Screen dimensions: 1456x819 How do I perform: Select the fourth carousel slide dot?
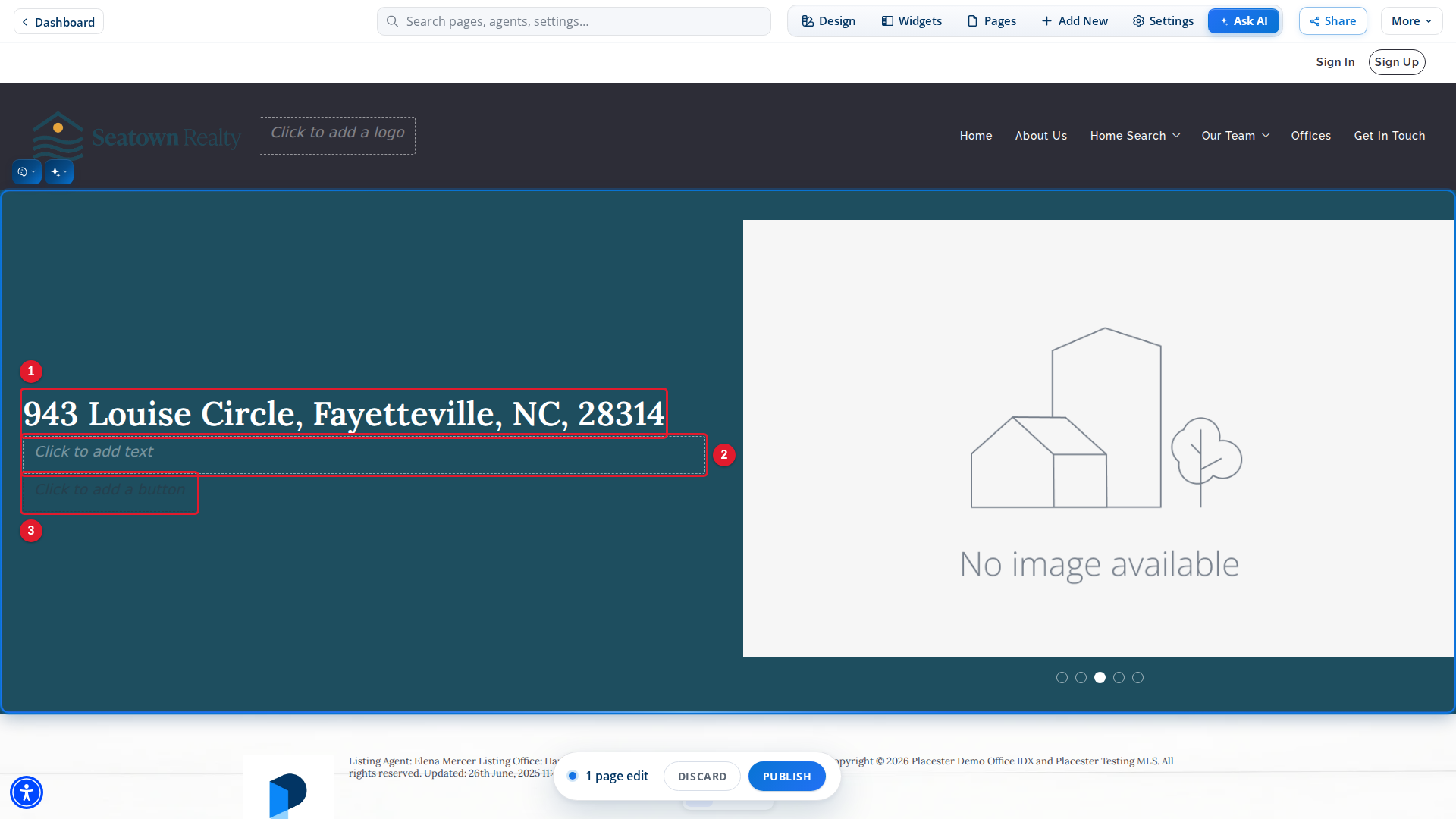1119,678
